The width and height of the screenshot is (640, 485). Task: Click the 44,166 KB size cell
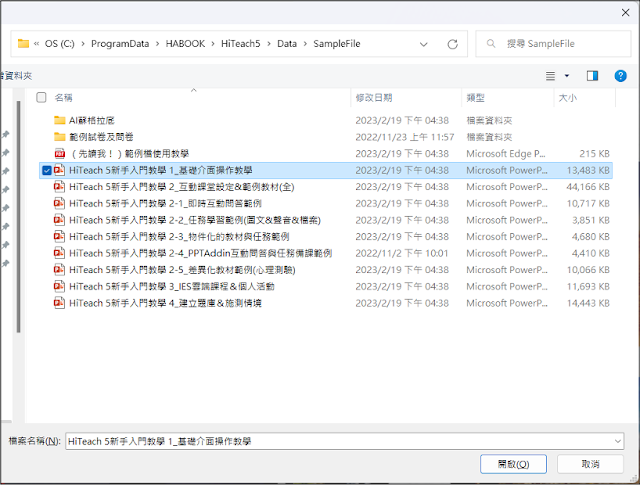[588, 187]
